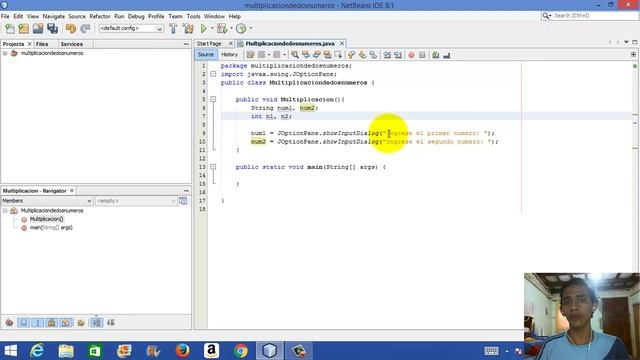Click the Find Selection magnifier icon

(295, 55)
